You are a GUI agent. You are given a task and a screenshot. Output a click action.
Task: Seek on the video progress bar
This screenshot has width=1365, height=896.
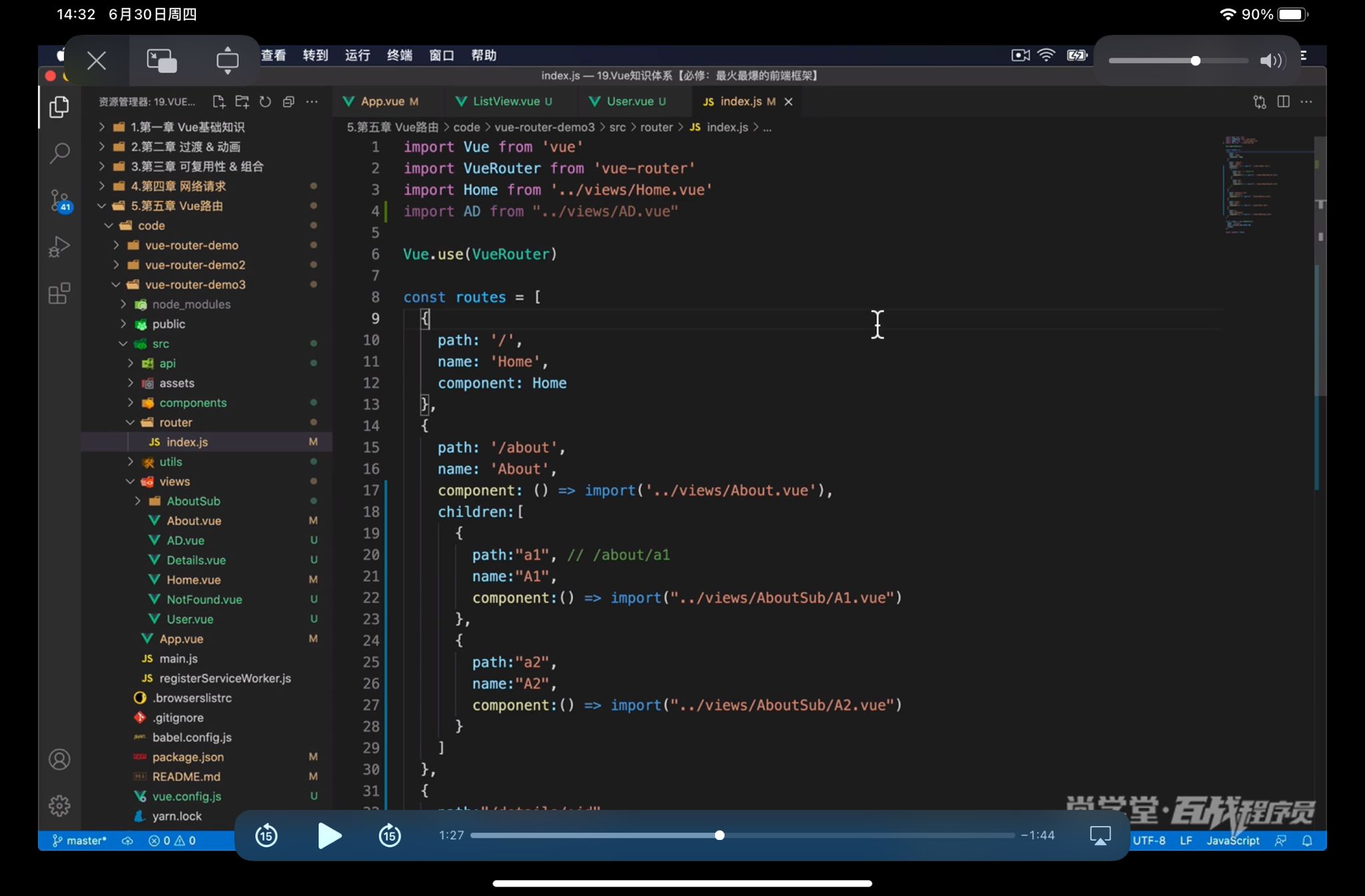pos(742,835)
